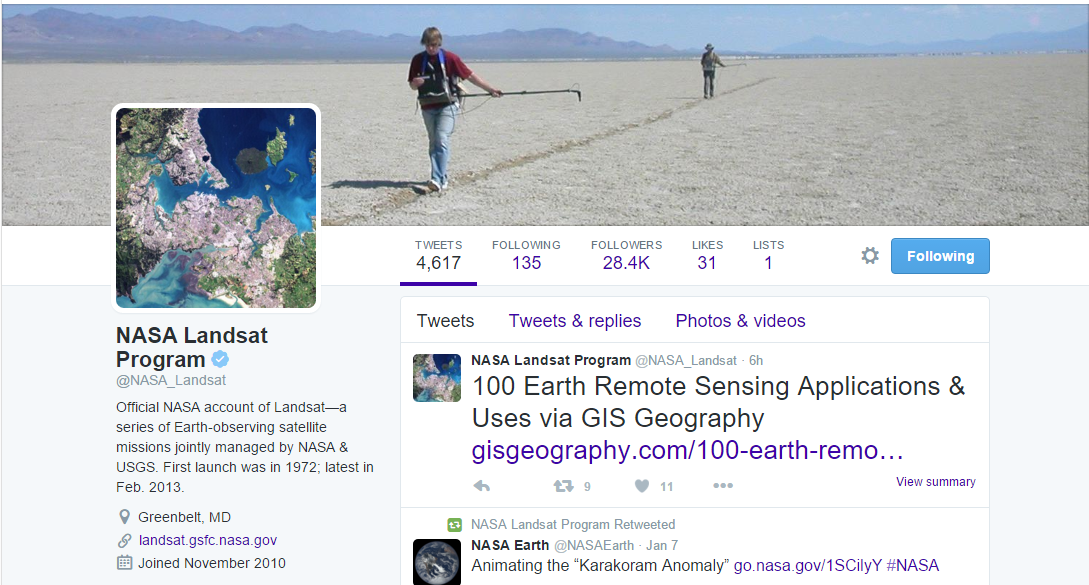1089x585 pixels.
Task: Click the @NASAEarth handle
Action: click(594, 545)
